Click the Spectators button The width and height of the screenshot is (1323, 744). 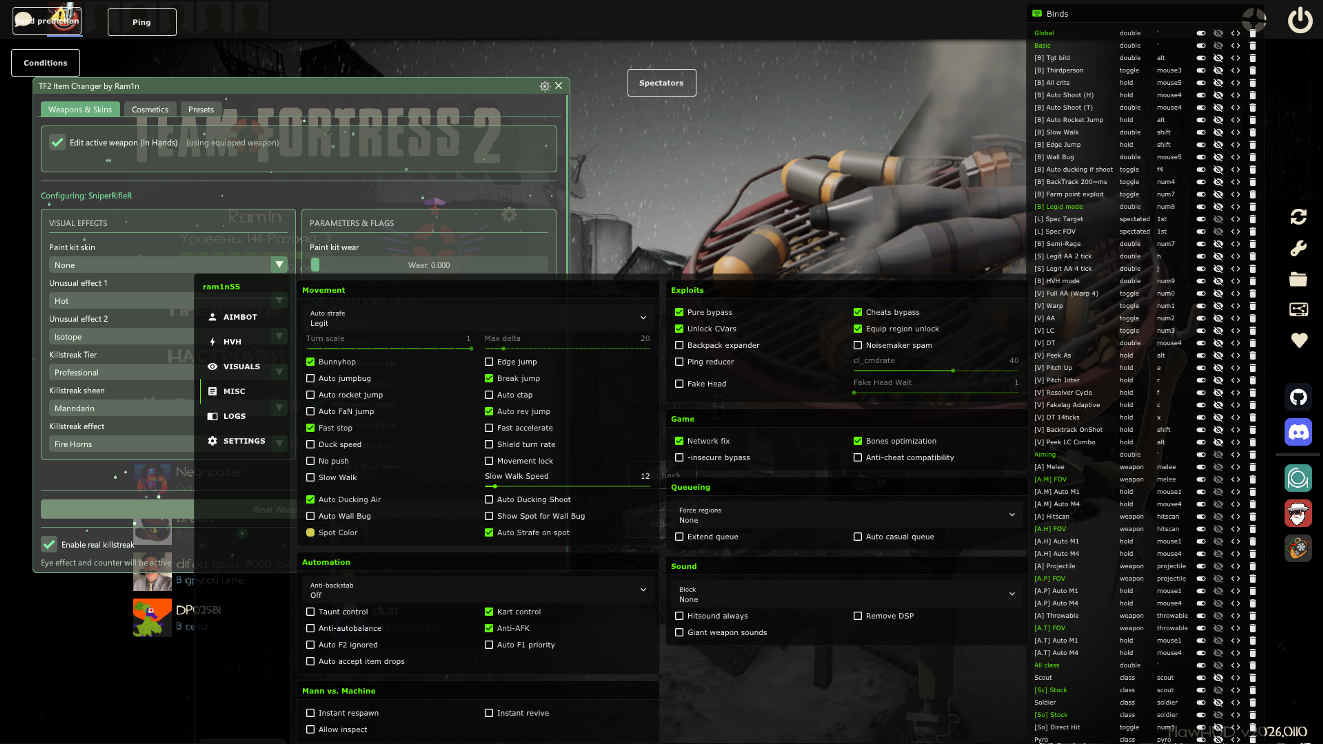pyautogui.click(x=661, y=83)
